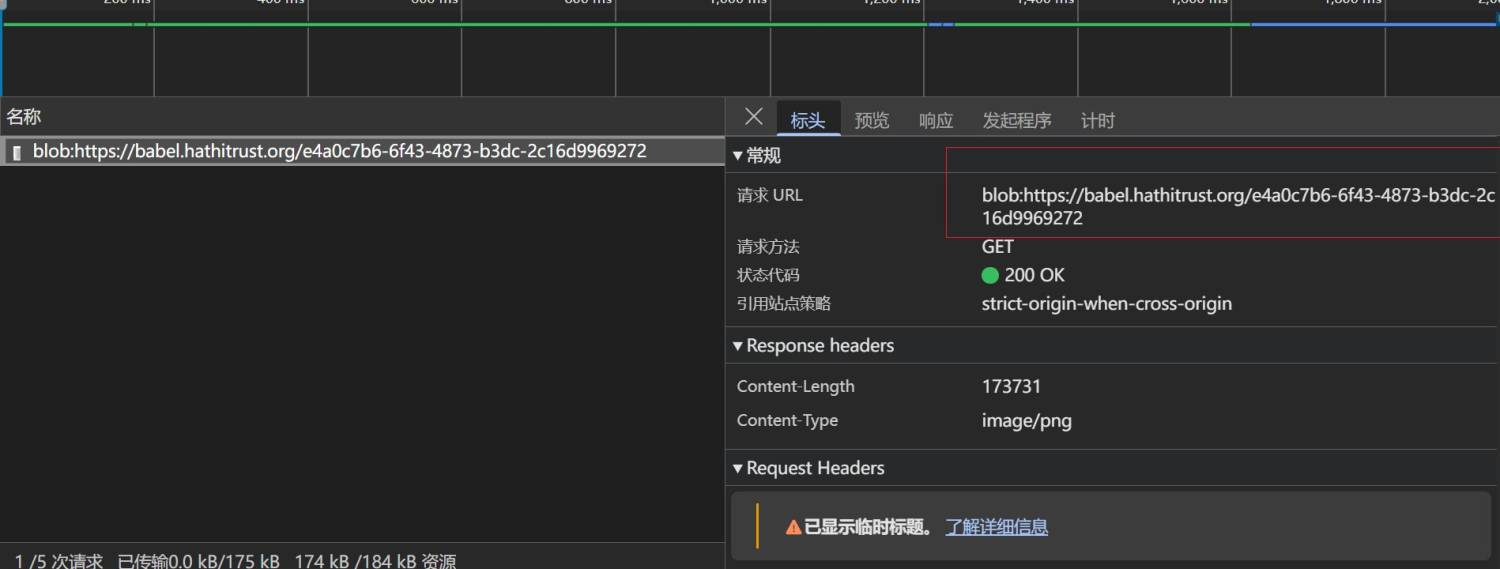This screenshot has width=1500, height=569.
Task: Click the green 200 OK status dot
Action: [990, 275]
